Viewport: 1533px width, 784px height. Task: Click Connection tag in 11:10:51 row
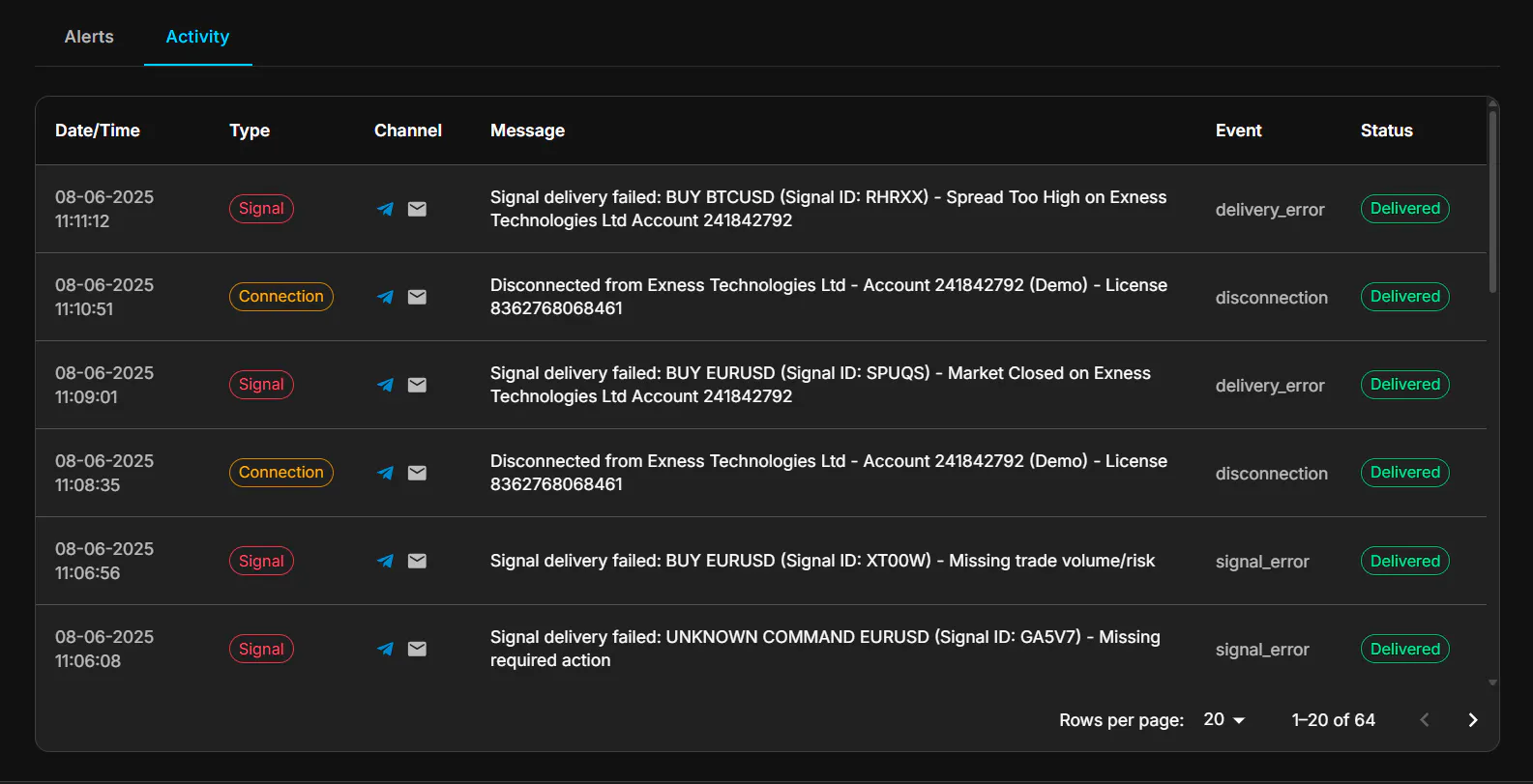(281, 297)
